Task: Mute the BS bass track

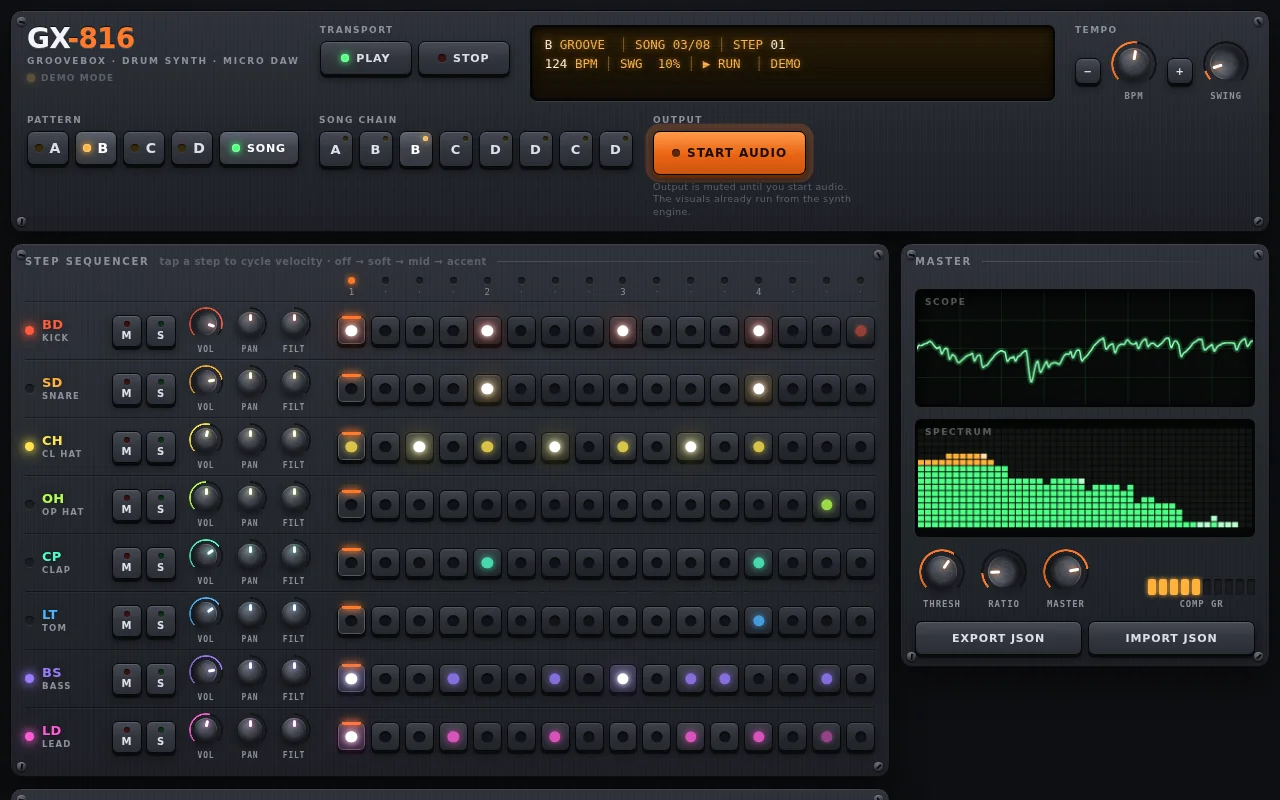Action: coord(127,679)
